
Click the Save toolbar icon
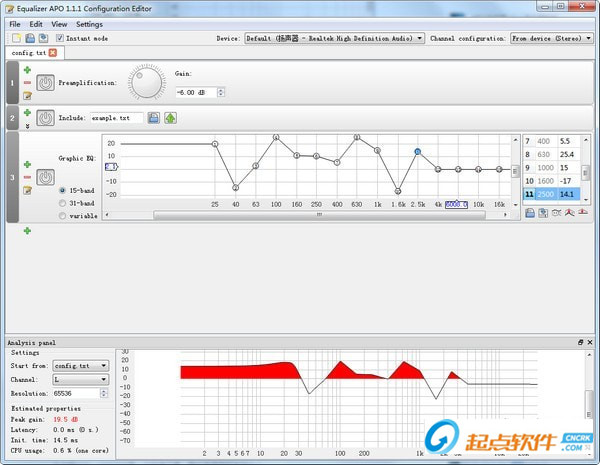[43, 38]
